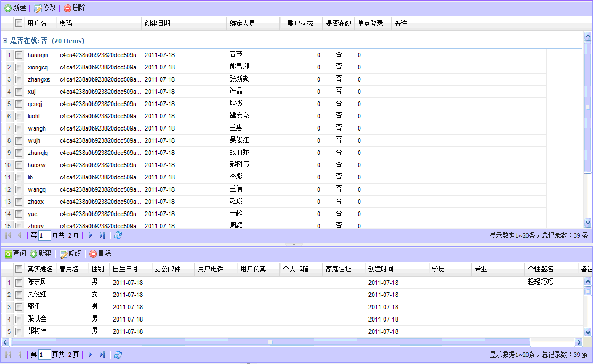Click gender cell in lower grid row 2
Screen dimensions: 593x364
[94, 294]
